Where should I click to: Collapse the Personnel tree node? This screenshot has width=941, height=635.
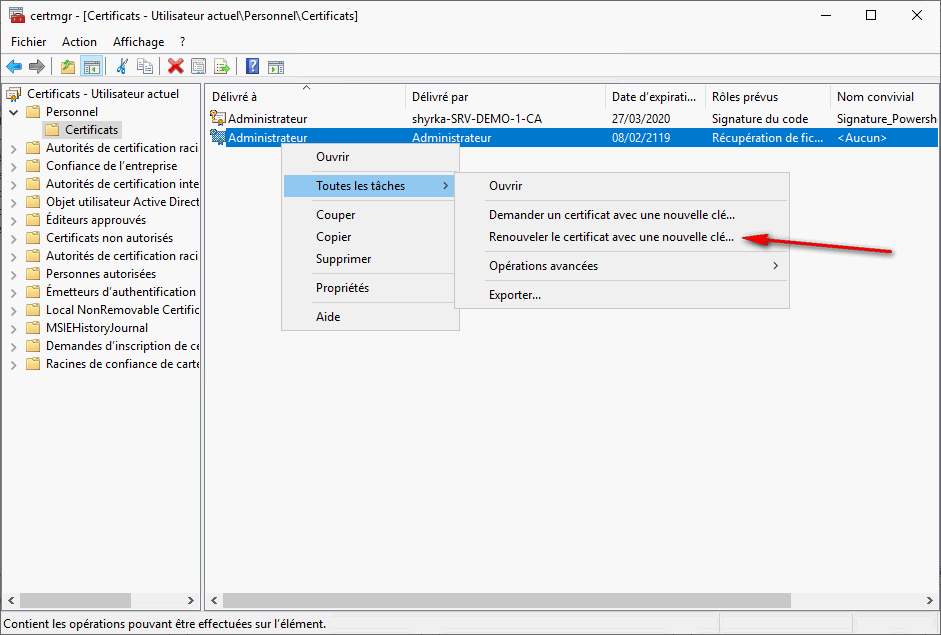[x=14, y=112]
